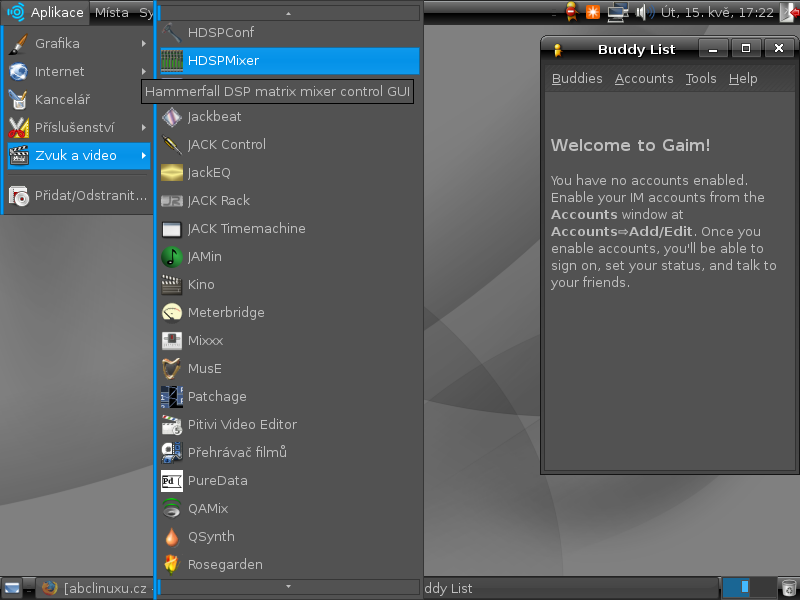This screenshot has width=800, height=600.
Task: Start JACK Timemachine via its window icon
Action: (172, 229)
